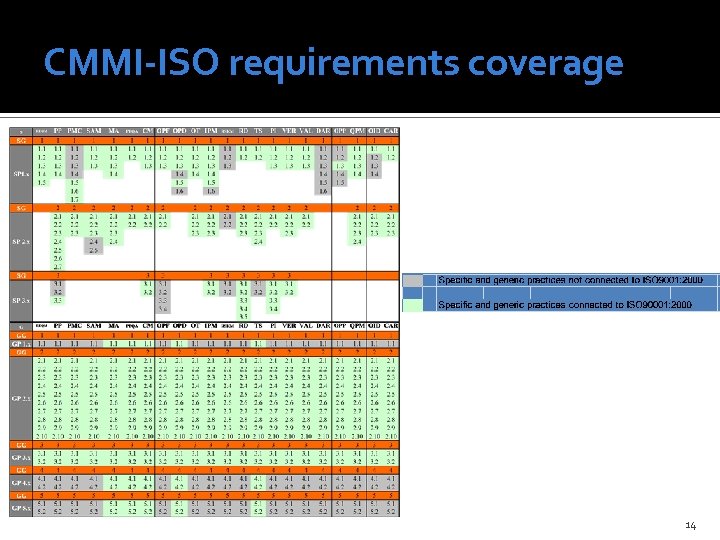Click SP 2.x cell 2.4 under QPM column
This screenshot has height=540, width=720.
pos(357,242)
